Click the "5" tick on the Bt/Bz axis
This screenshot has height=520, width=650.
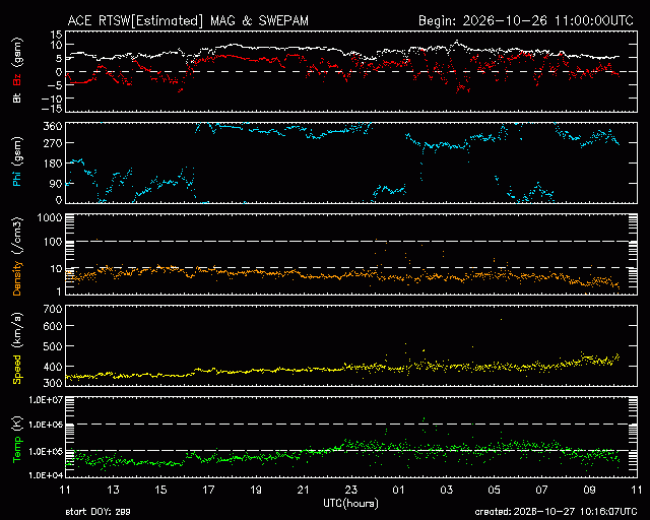pos(59,58)
